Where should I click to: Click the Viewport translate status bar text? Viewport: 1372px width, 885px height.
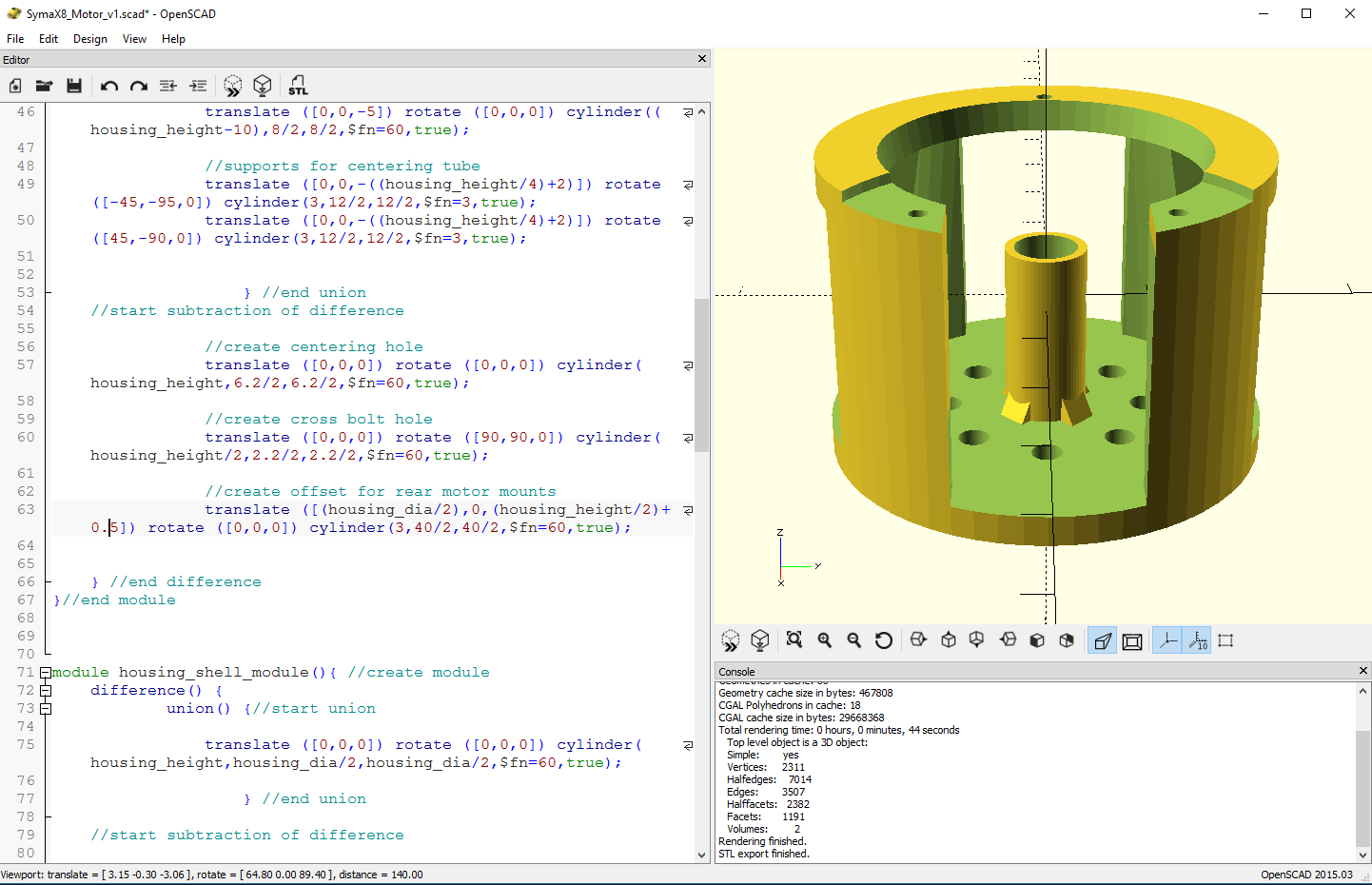[212, 875]
